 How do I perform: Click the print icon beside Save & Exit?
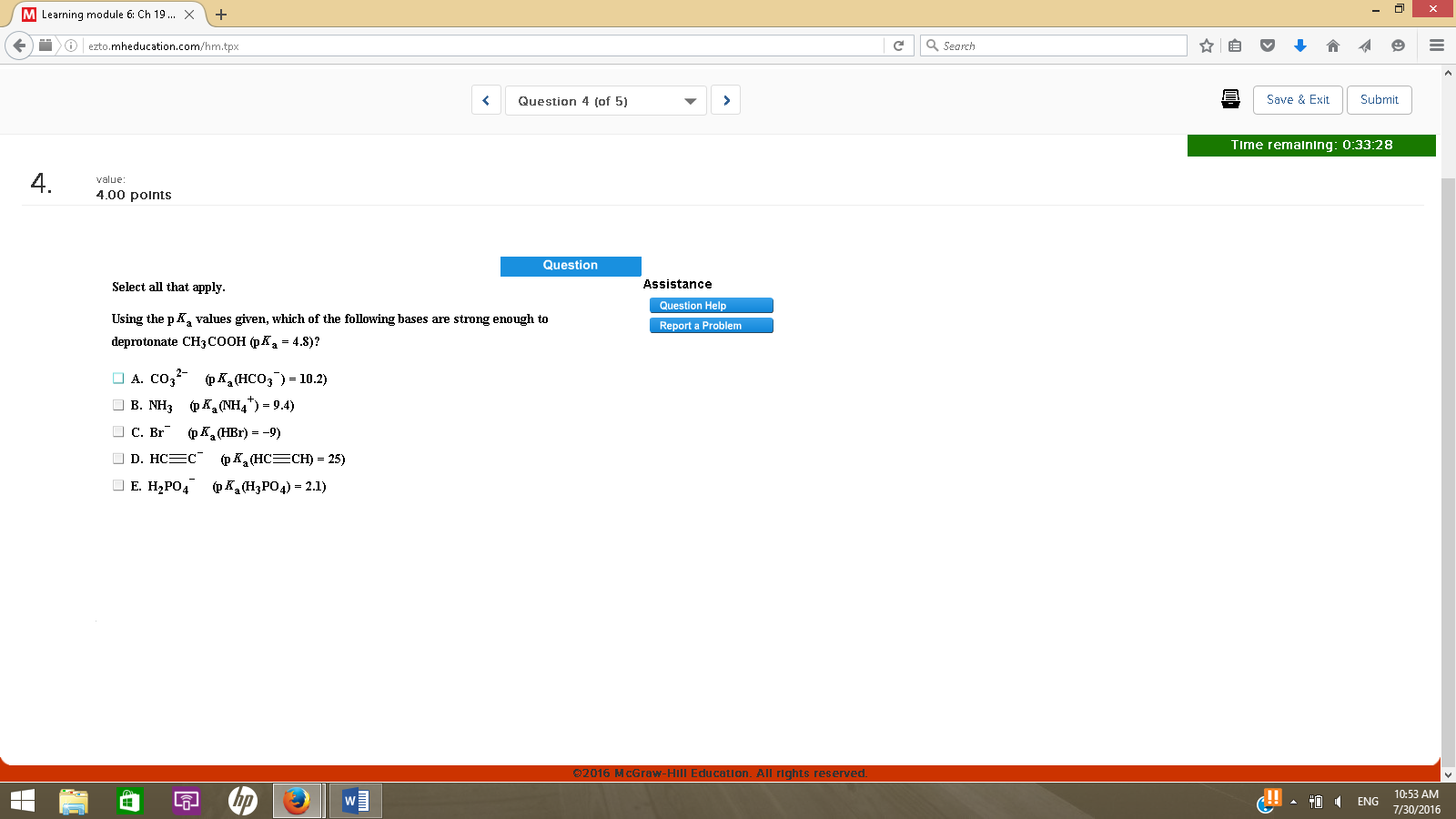(1230, 99)
